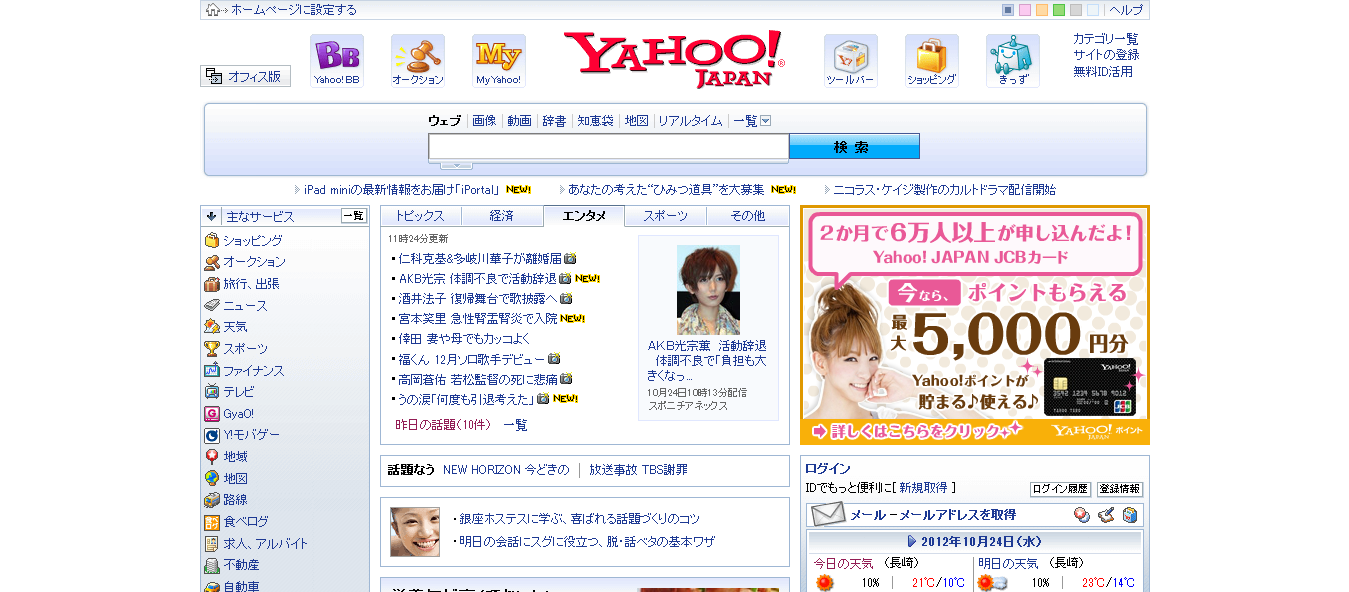Open the Toolbar (ツールバー) cube icon
Viewport: 1349px width, 592px height.
coord(850,61)
